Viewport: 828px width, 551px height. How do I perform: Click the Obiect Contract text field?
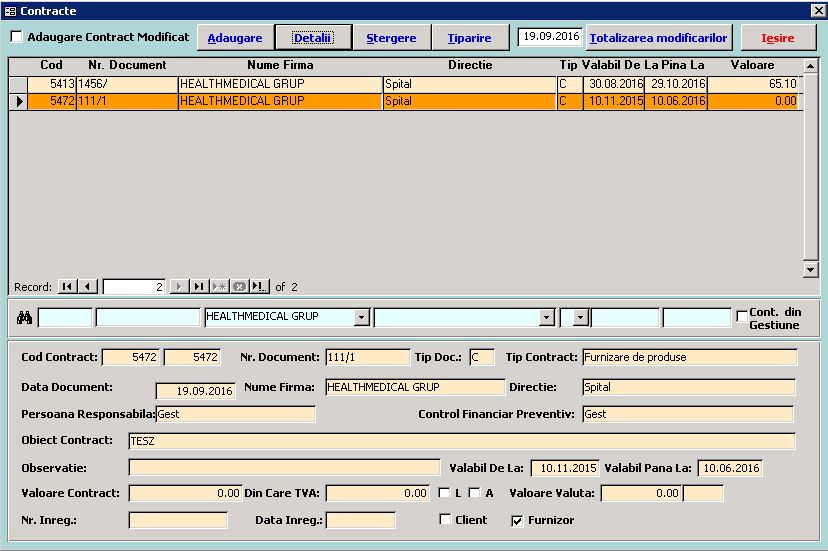[x=461, y=441]
